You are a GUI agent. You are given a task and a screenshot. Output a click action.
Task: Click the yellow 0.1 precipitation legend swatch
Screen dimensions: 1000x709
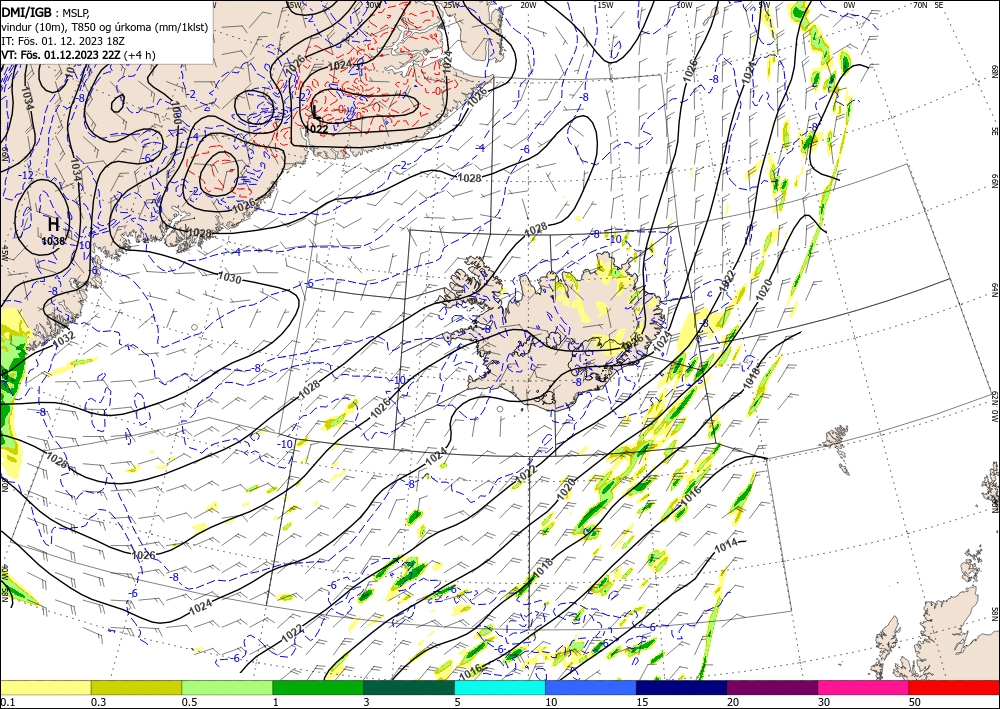click(45, 687)
